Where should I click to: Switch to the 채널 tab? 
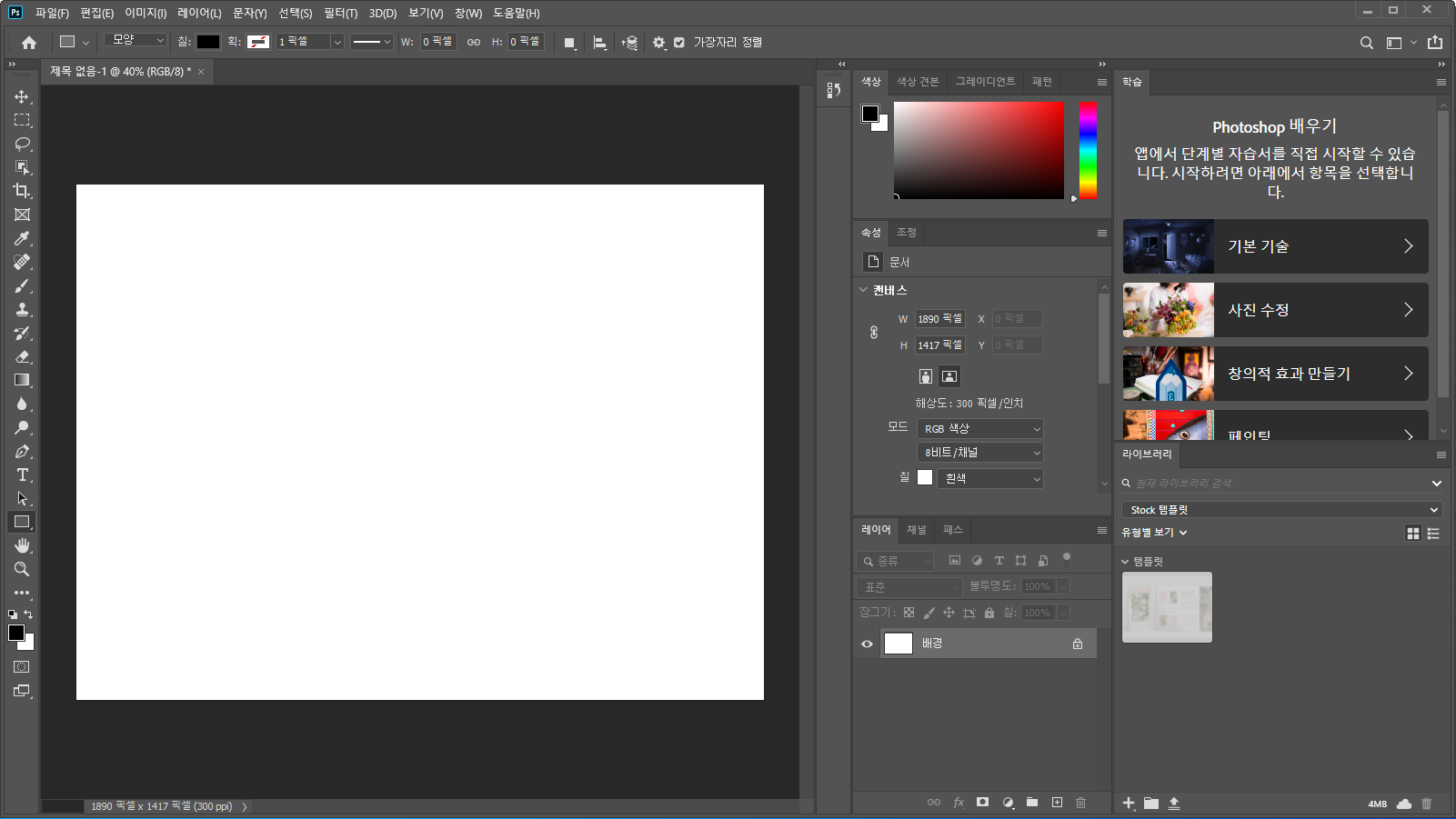click(x=917, y=530)
